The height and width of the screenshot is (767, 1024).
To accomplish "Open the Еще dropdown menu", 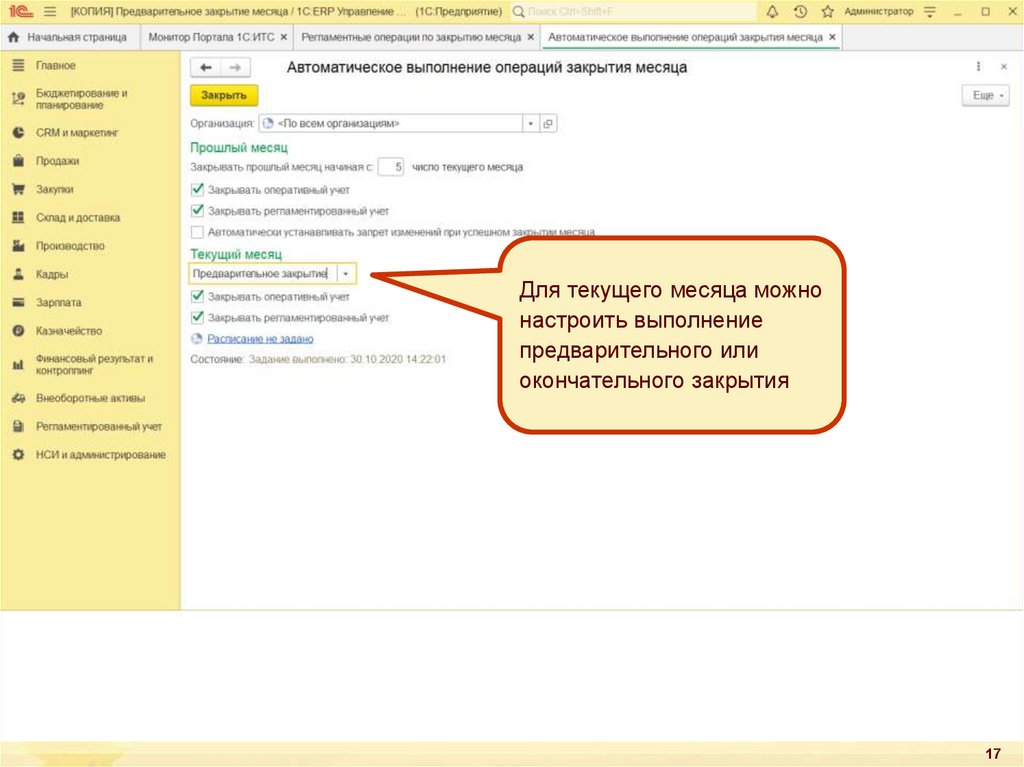I will click(x=984, y=95).
